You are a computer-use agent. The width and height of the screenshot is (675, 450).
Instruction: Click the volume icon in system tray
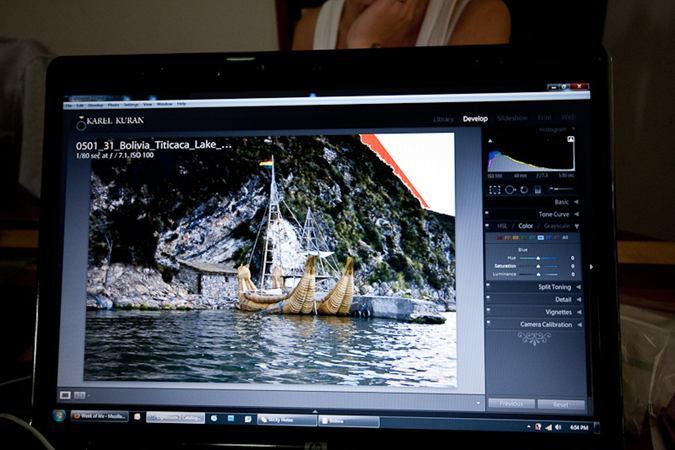point(558,427)
